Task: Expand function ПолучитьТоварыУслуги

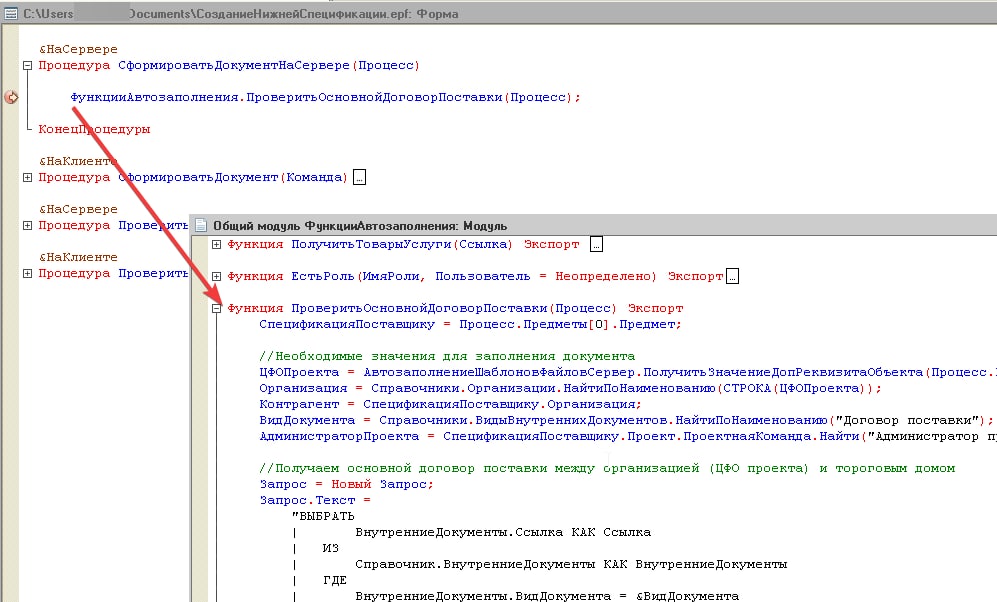Action: coord(217,244)
